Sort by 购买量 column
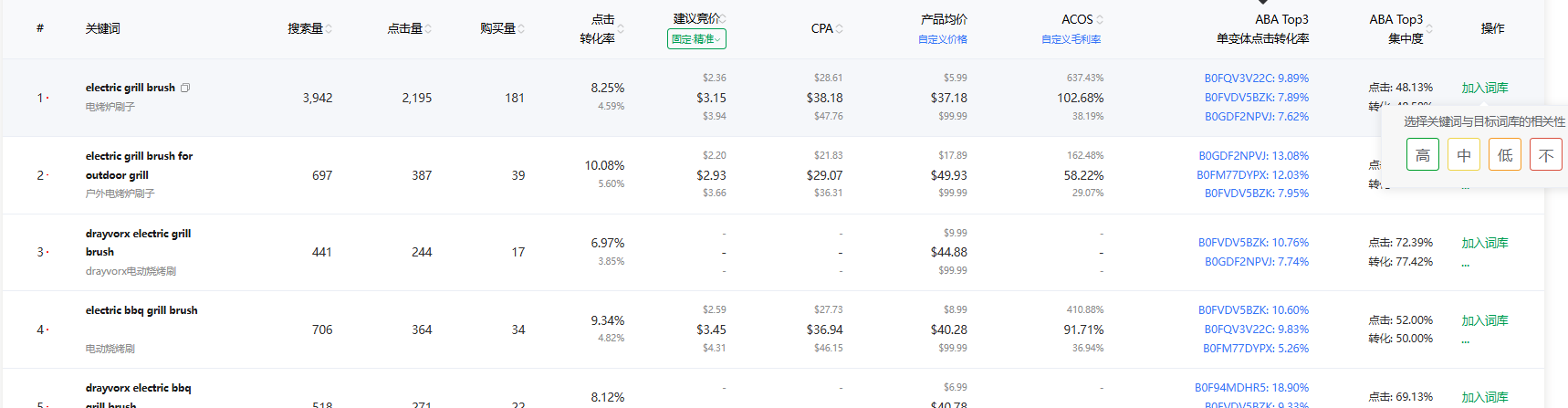 (521, 29)
